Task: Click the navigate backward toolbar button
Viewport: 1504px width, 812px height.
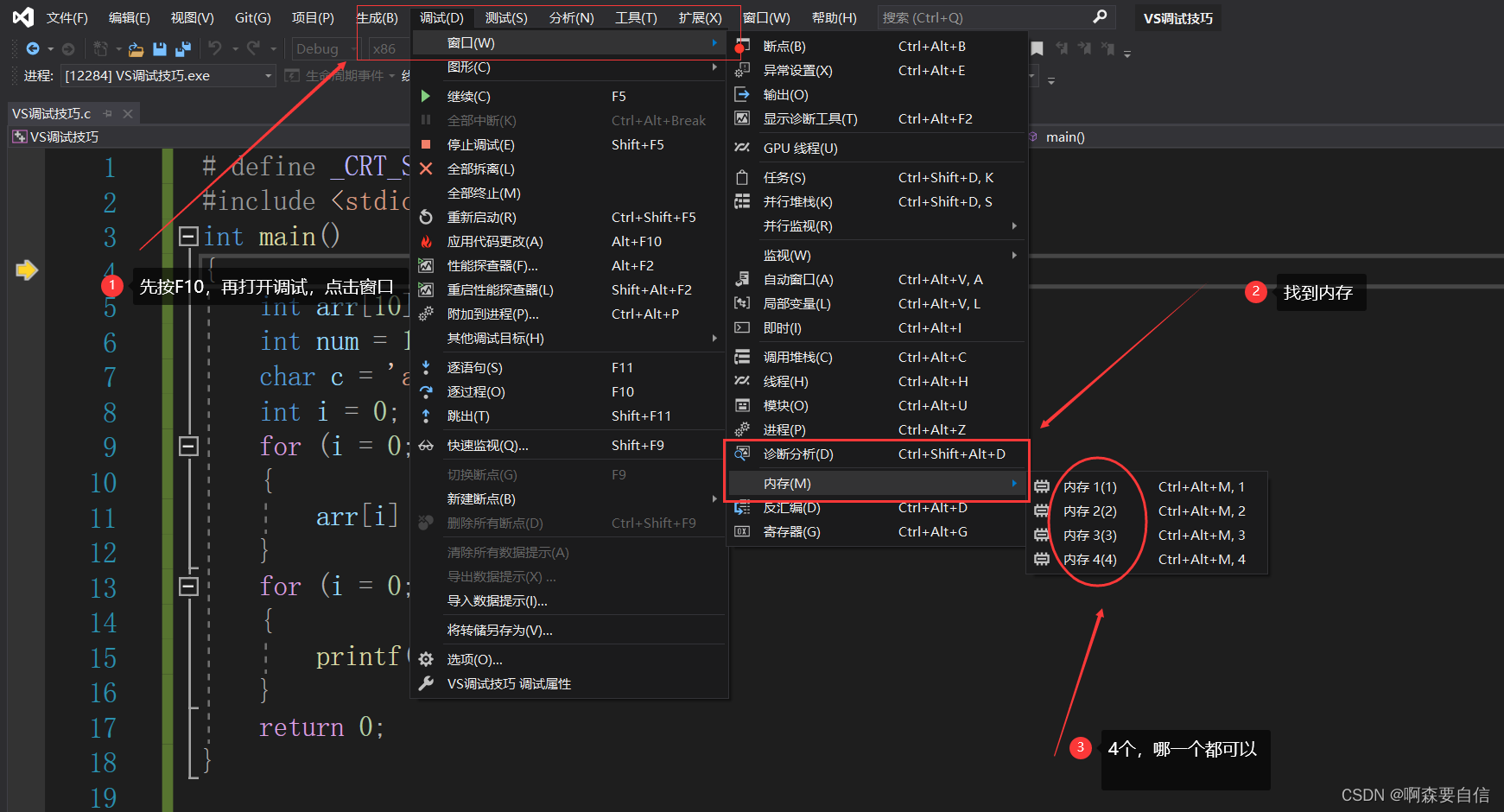Action: pyautogui.click(x=33, y=49)
